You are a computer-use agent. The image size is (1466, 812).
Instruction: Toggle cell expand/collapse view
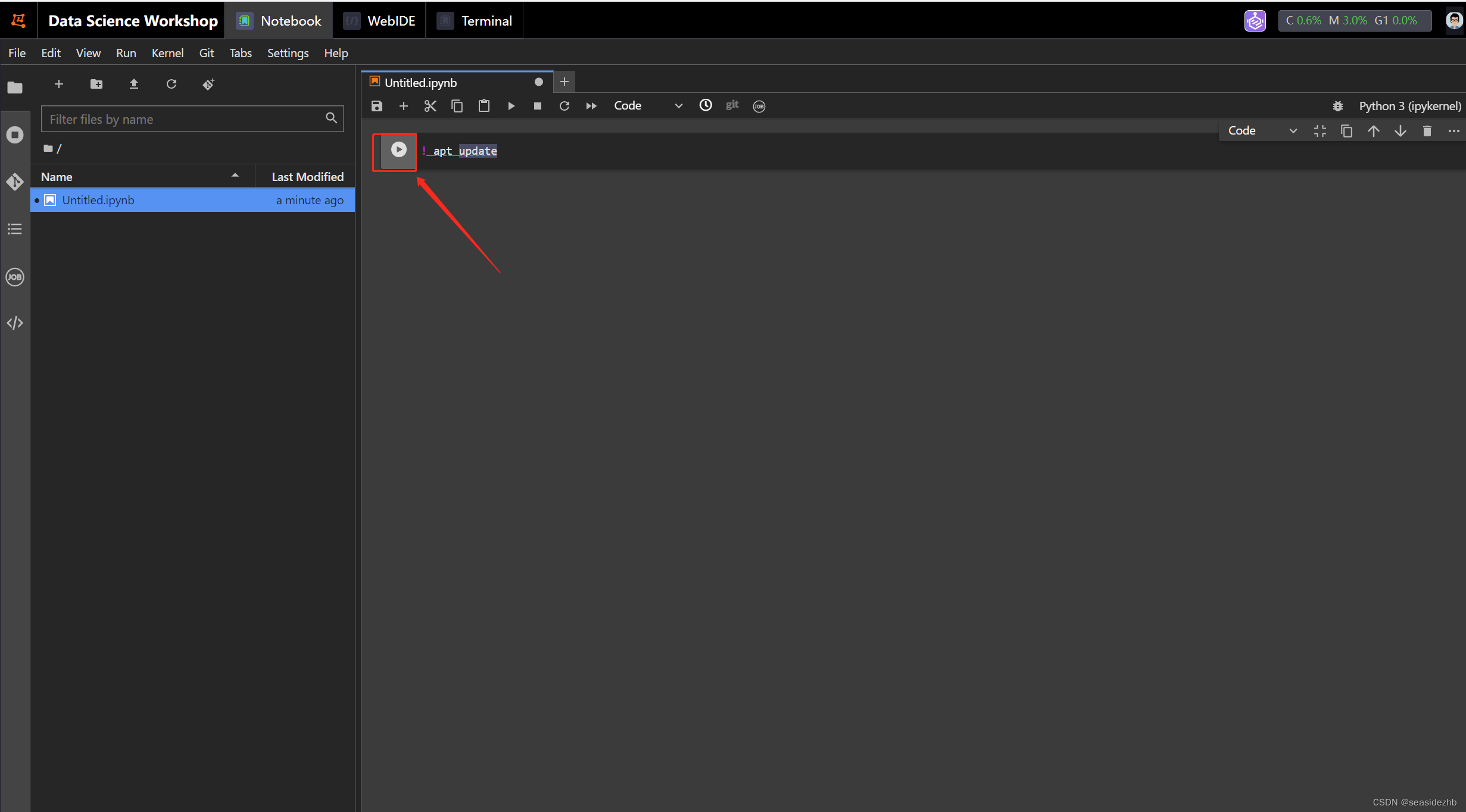coord(1321,131)
